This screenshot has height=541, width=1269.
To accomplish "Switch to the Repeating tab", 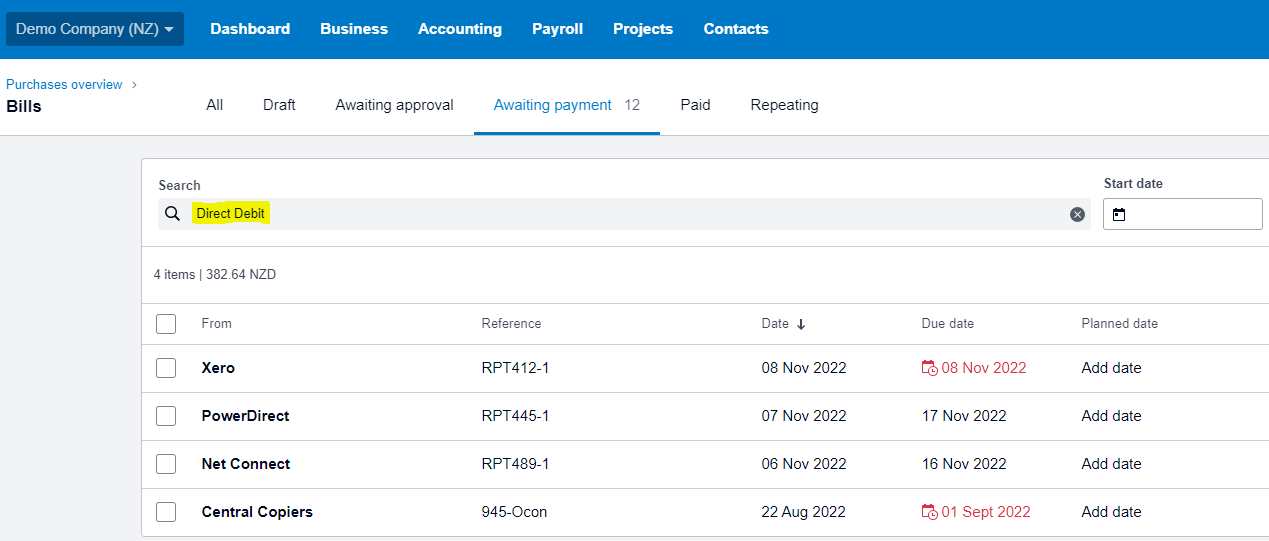I will (784, 105).
